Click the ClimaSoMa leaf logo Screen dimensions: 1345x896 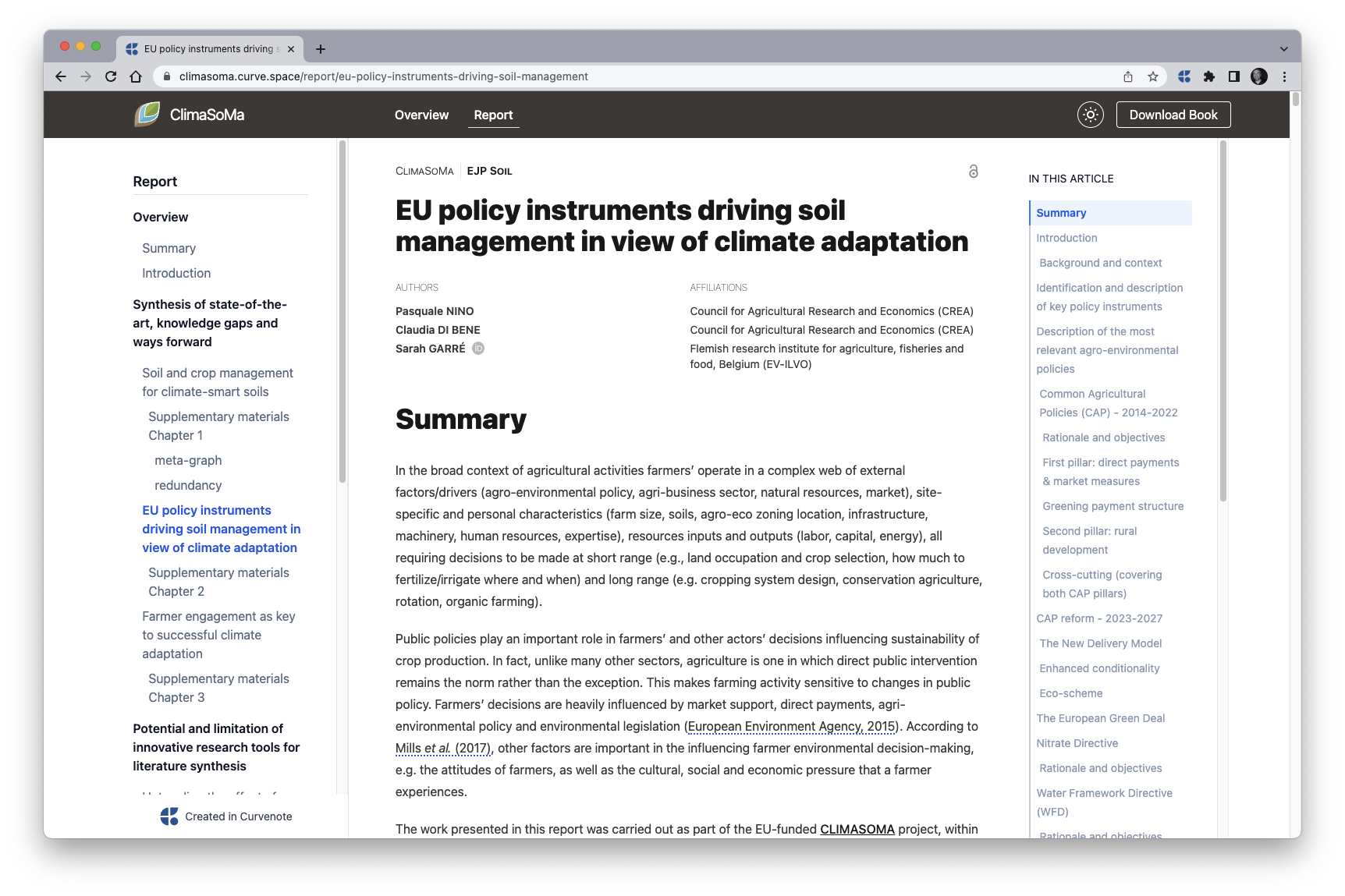coord(147,114)
